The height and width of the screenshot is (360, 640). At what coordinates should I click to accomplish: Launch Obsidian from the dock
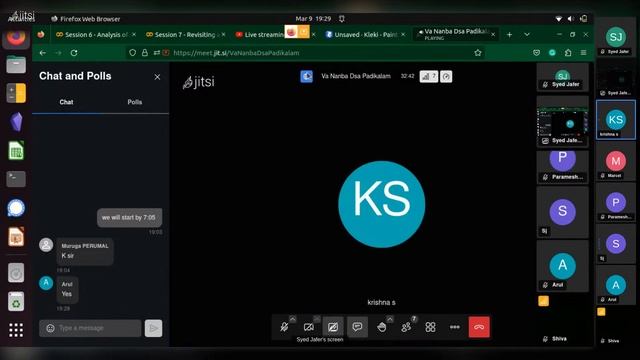click(16, 122)
